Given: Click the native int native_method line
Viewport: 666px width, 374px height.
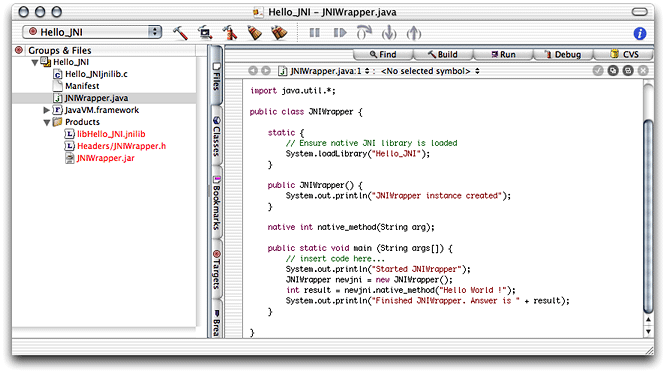Looking at the screenshot, I should 351,227.
